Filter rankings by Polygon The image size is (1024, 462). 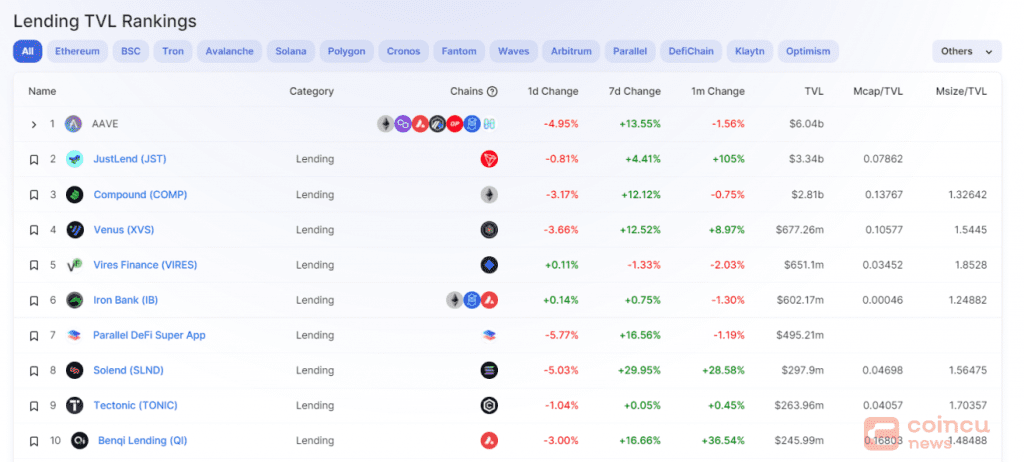(347, 51)
